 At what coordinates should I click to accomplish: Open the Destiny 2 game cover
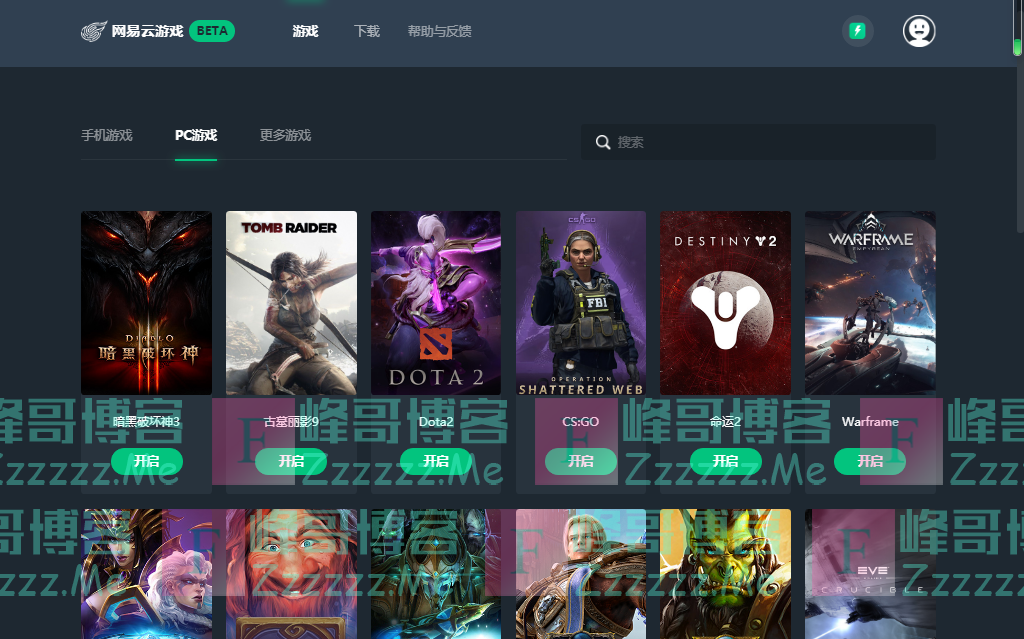[725, 302]
